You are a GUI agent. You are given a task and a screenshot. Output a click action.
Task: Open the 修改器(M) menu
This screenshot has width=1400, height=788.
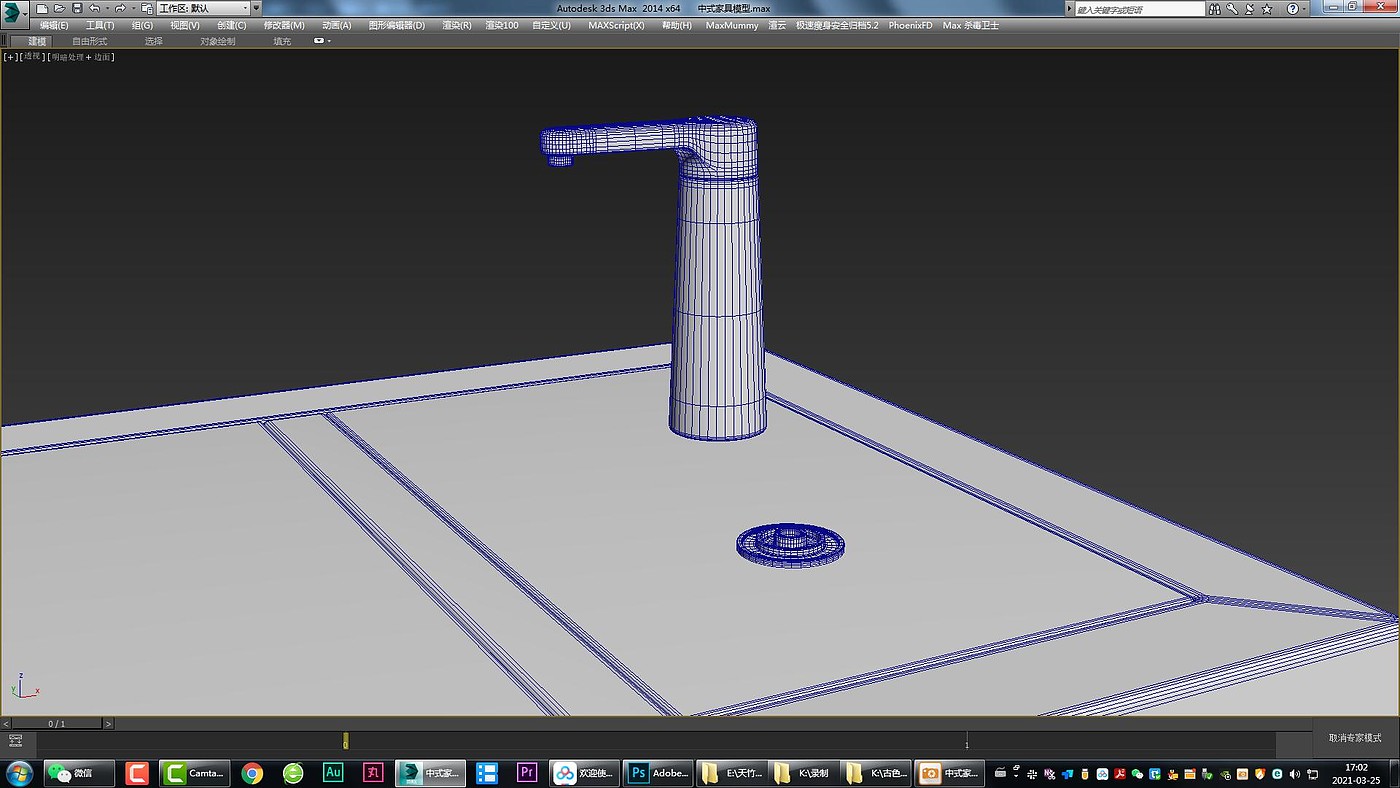tap(284, 25)
